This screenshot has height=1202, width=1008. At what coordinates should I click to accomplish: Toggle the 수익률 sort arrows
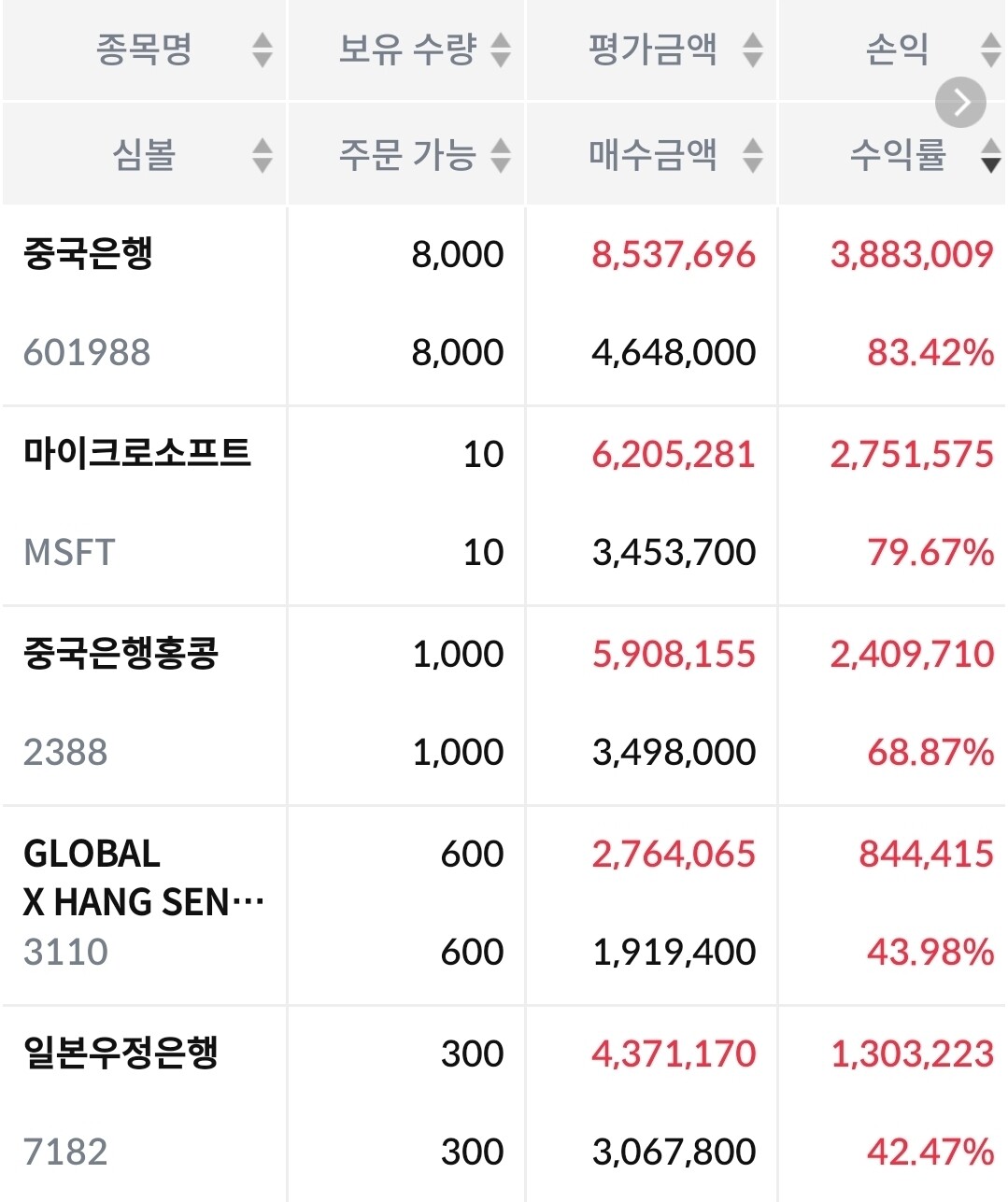point(990,155)
